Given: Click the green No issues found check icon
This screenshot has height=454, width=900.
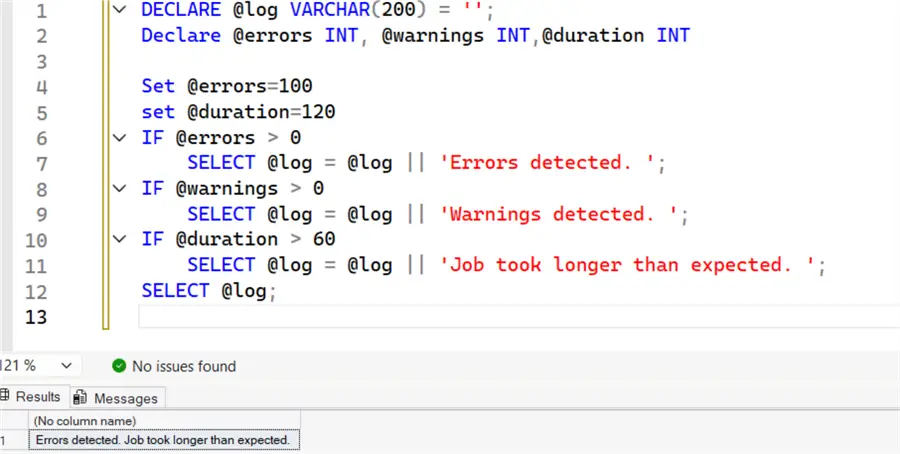Looking at the screenshot, I should (119, 366).
